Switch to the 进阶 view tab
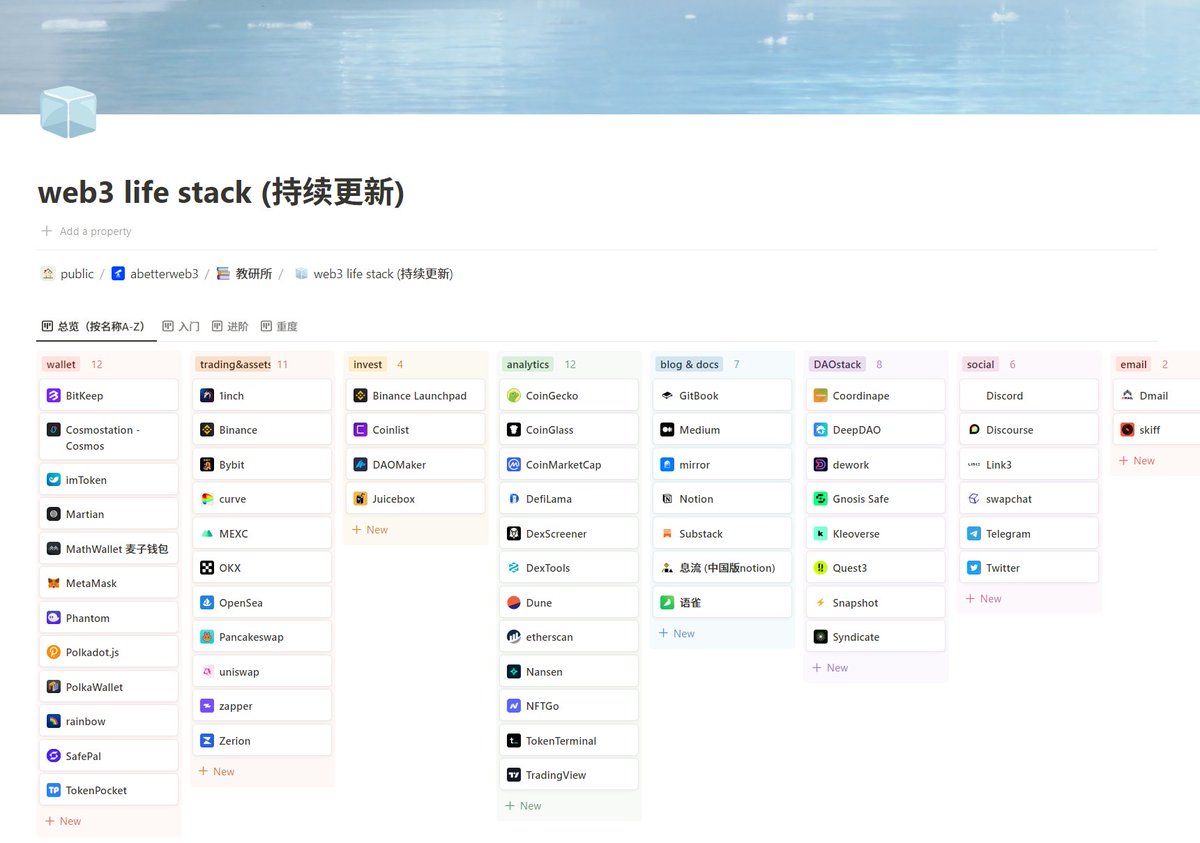 click(230, 326)
